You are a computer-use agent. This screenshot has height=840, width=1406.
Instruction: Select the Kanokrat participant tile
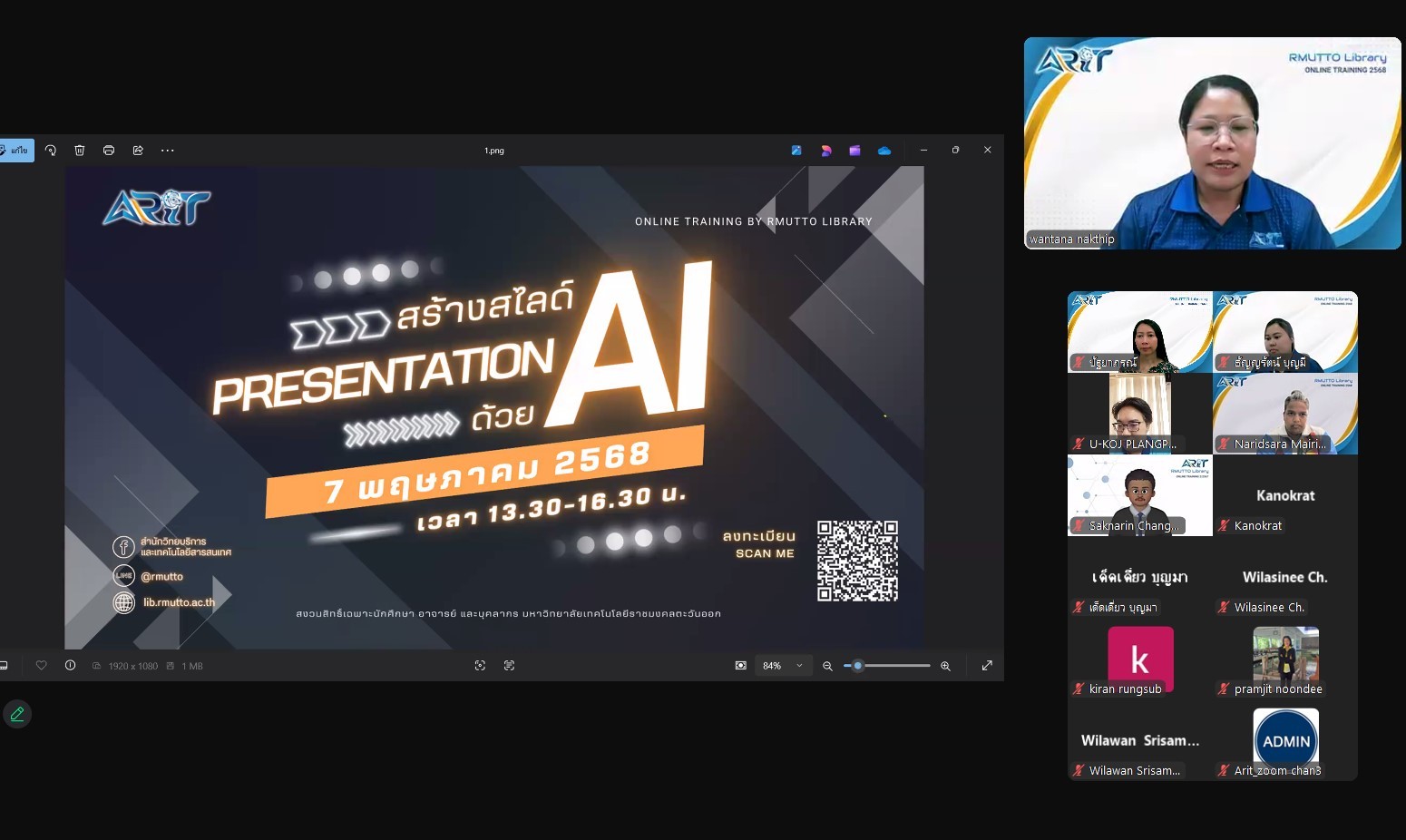[1285, 495]
